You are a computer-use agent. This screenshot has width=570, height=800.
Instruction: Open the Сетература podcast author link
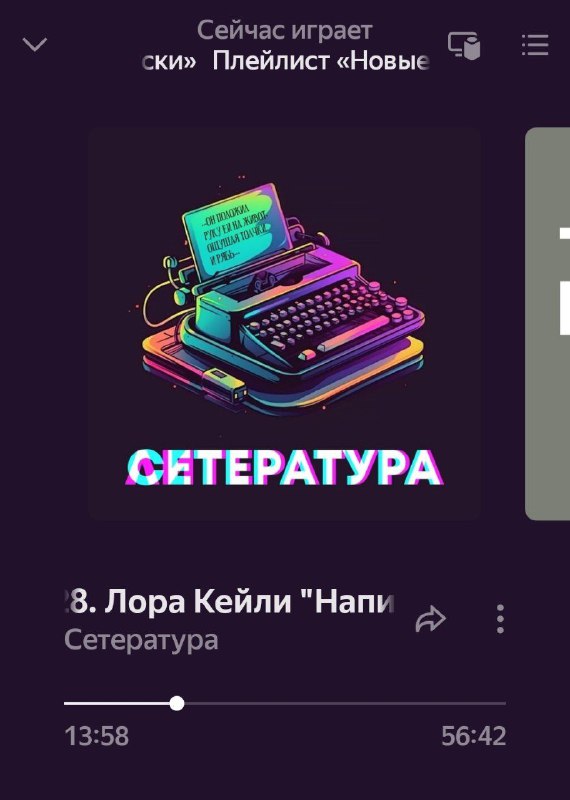click(141, 640)
